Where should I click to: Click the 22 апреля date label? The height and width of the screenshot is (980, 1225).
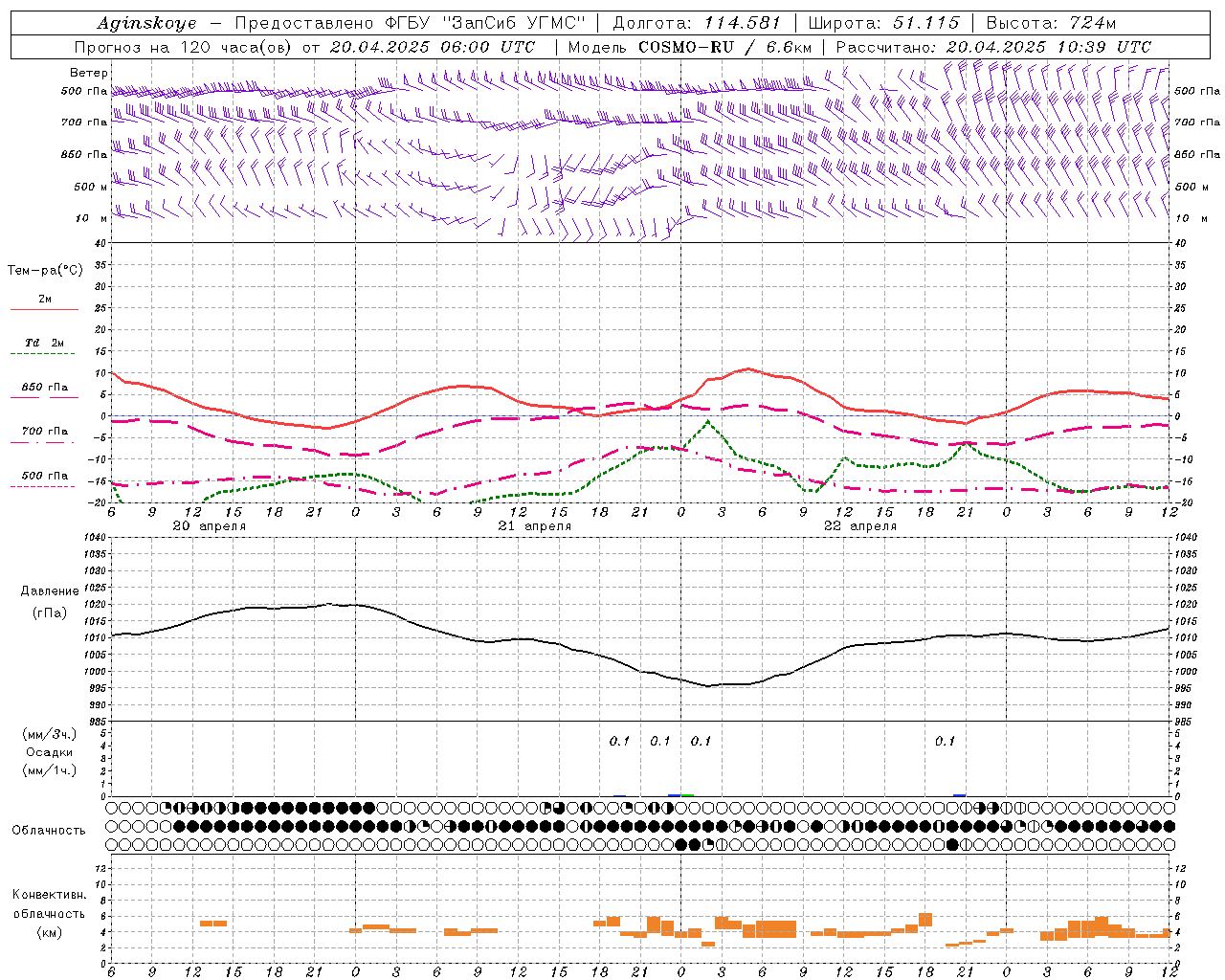coord(859,526)
